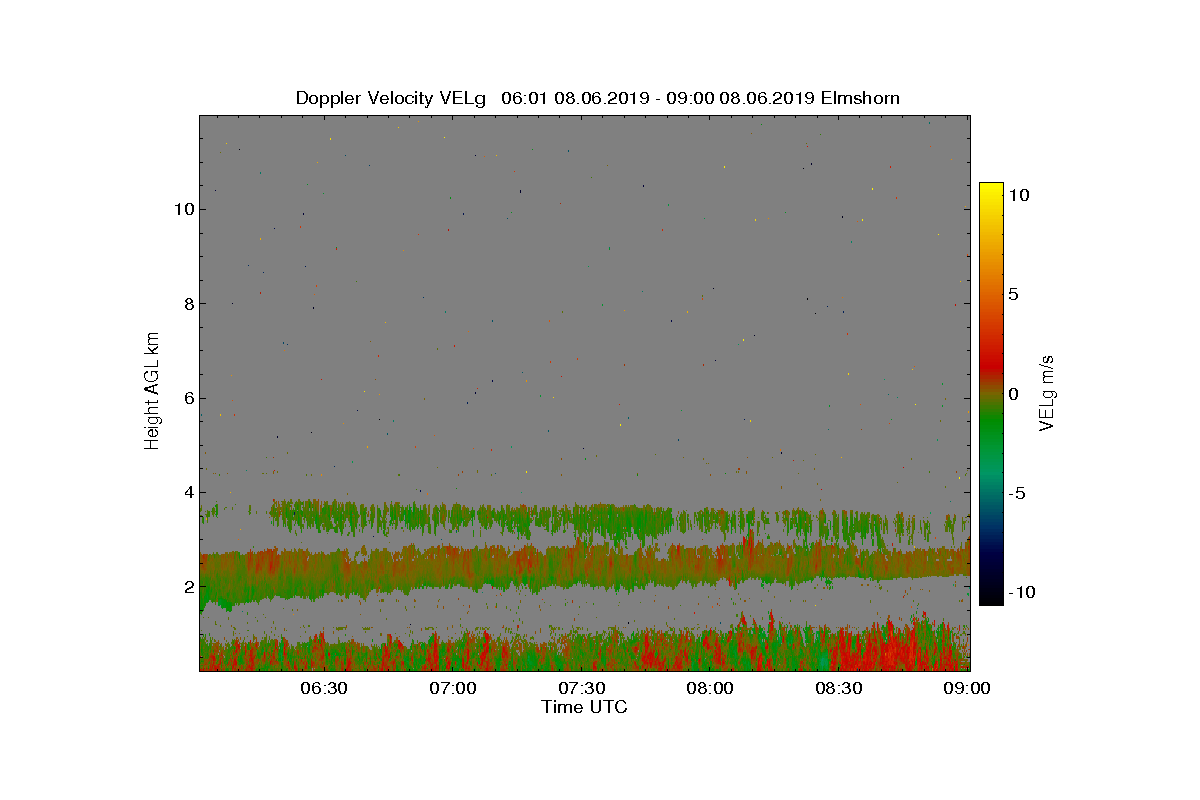The height and width of the screenshot is (800, 1200).
Task: Click the plot title 'Doppler Velocity VELg'
Action: click(391, 98)
